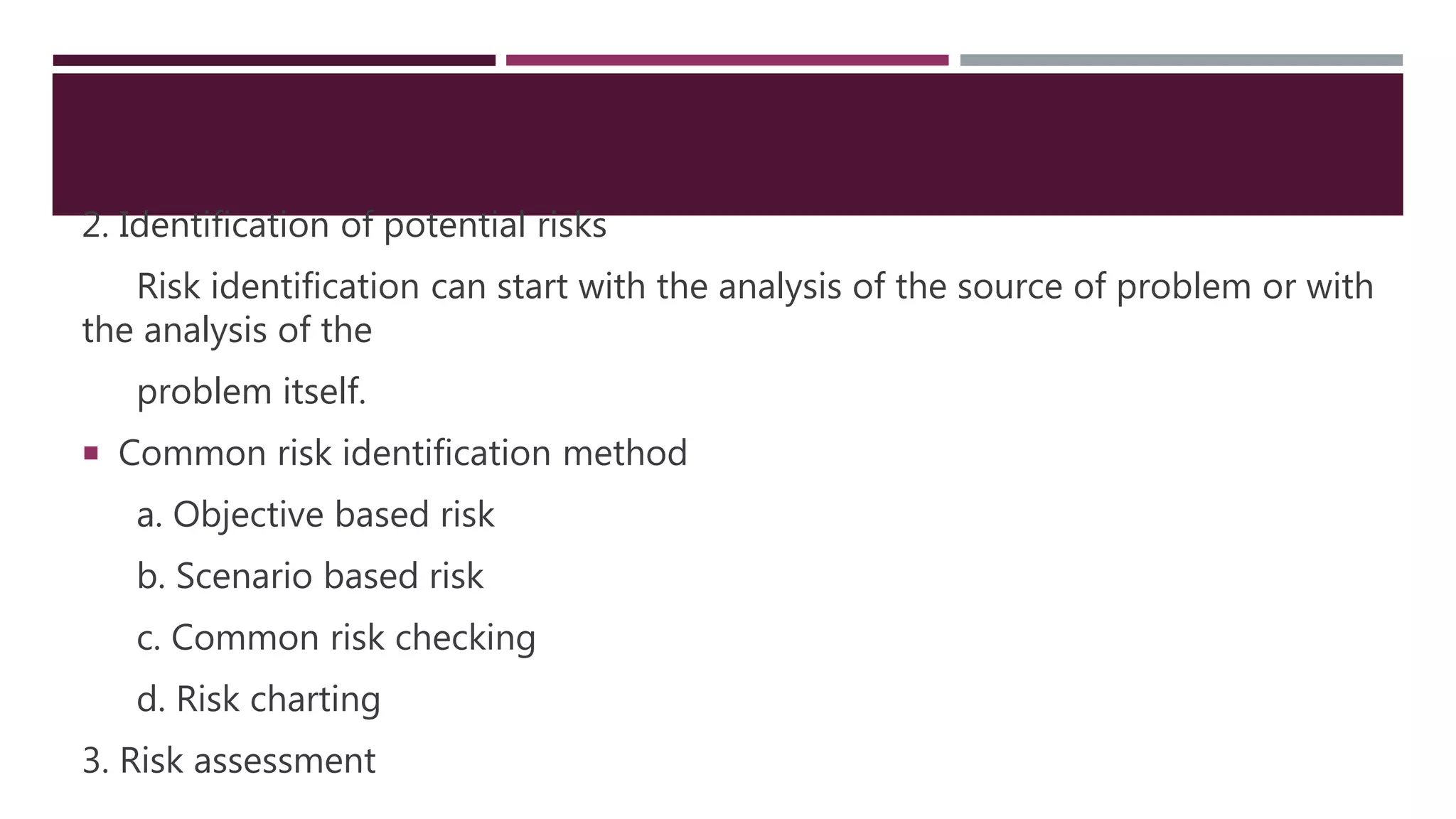Click item d. Risk charting
The image size is (1456, 819).
(x=259, y=699)
